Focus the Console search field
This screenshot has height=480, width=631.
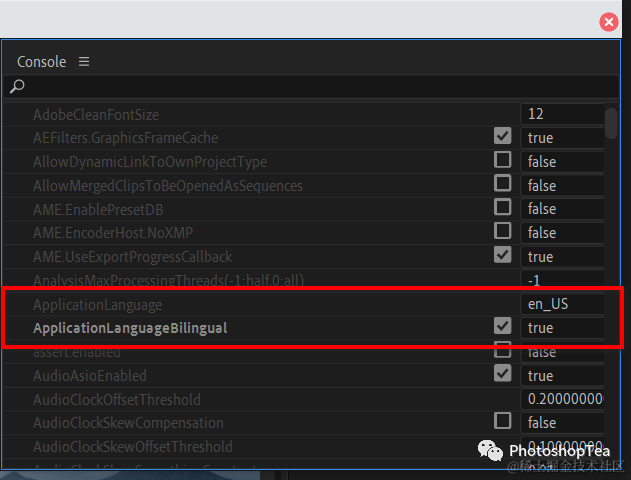[x=311, y=86]
